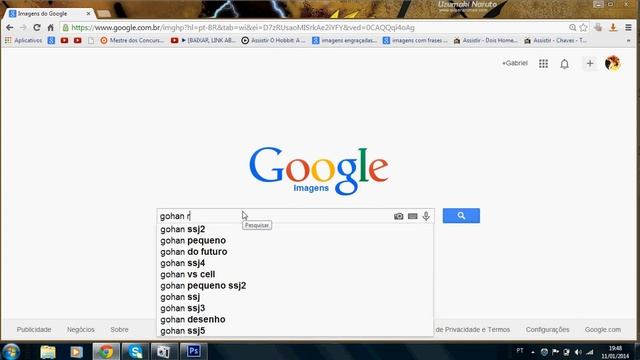Choose suggestion gohan ssj5
640x360 pixels.
(x=295, y=331)
